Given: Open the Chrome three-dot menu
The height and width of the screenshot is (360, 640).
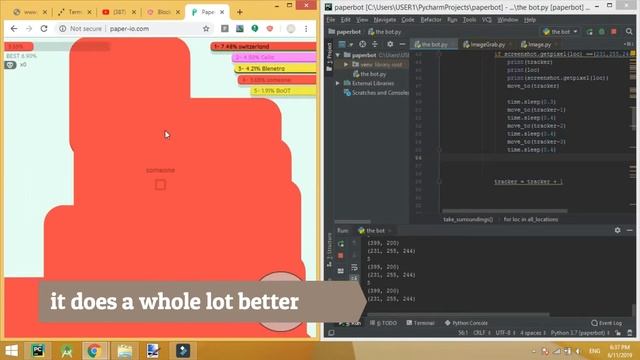Looking at the screenshot, I should click(306, 29).
